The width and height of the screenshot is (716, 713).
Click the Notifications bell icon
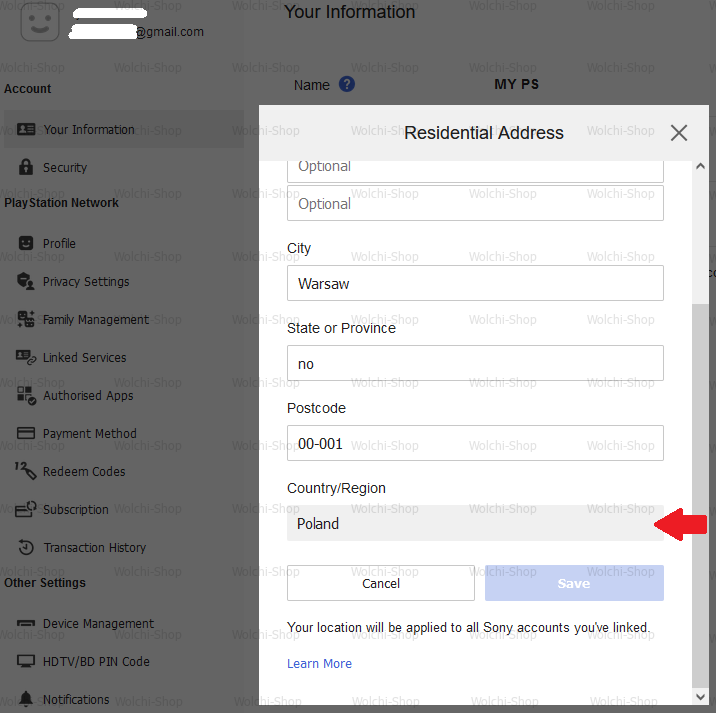(x=26, y=700)
